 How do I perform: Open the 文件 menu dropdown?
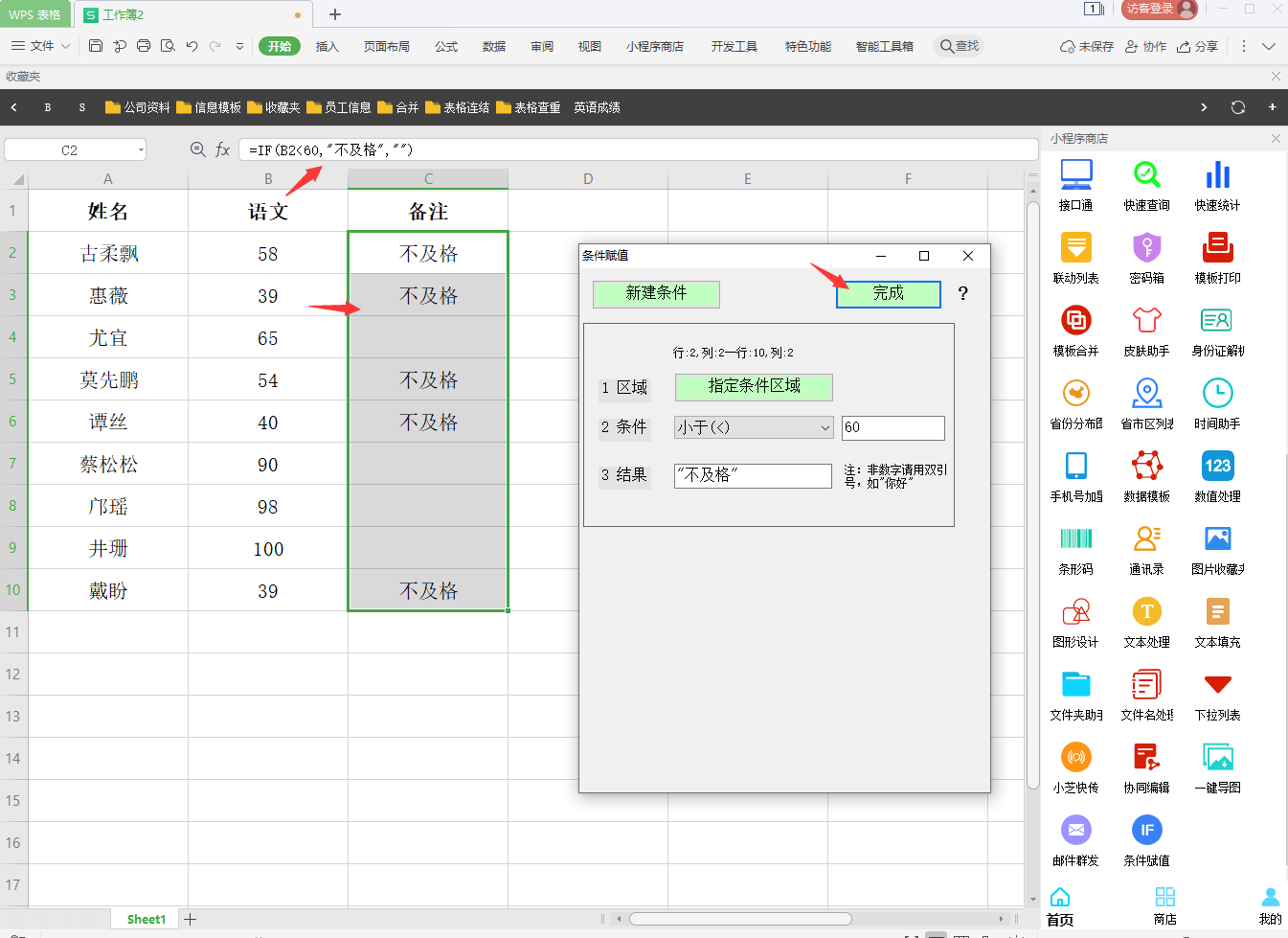[41, 46]
